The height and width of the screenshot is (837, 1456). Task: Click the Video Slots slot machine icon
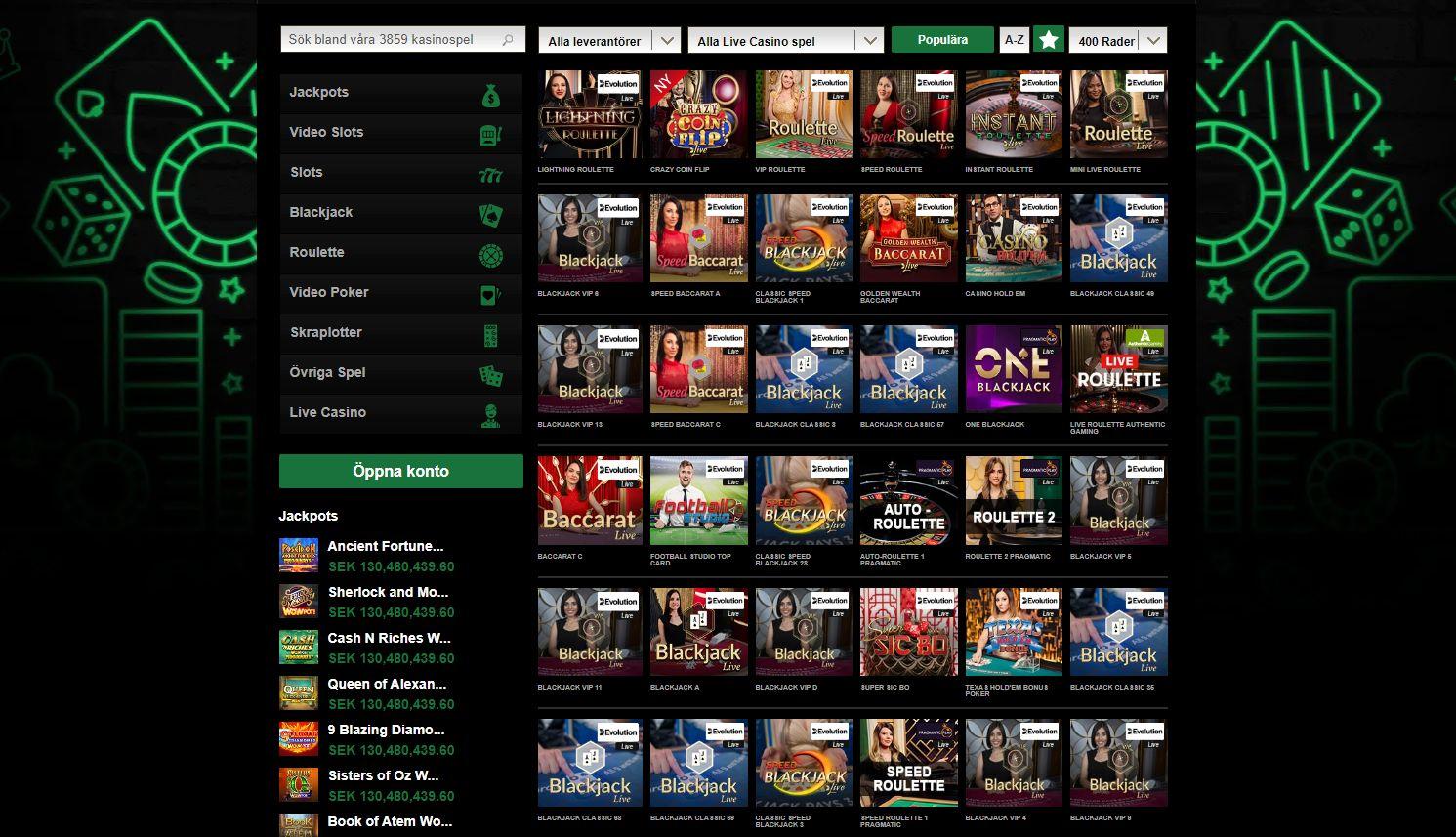pyautogui.click(x=492, y=132)
